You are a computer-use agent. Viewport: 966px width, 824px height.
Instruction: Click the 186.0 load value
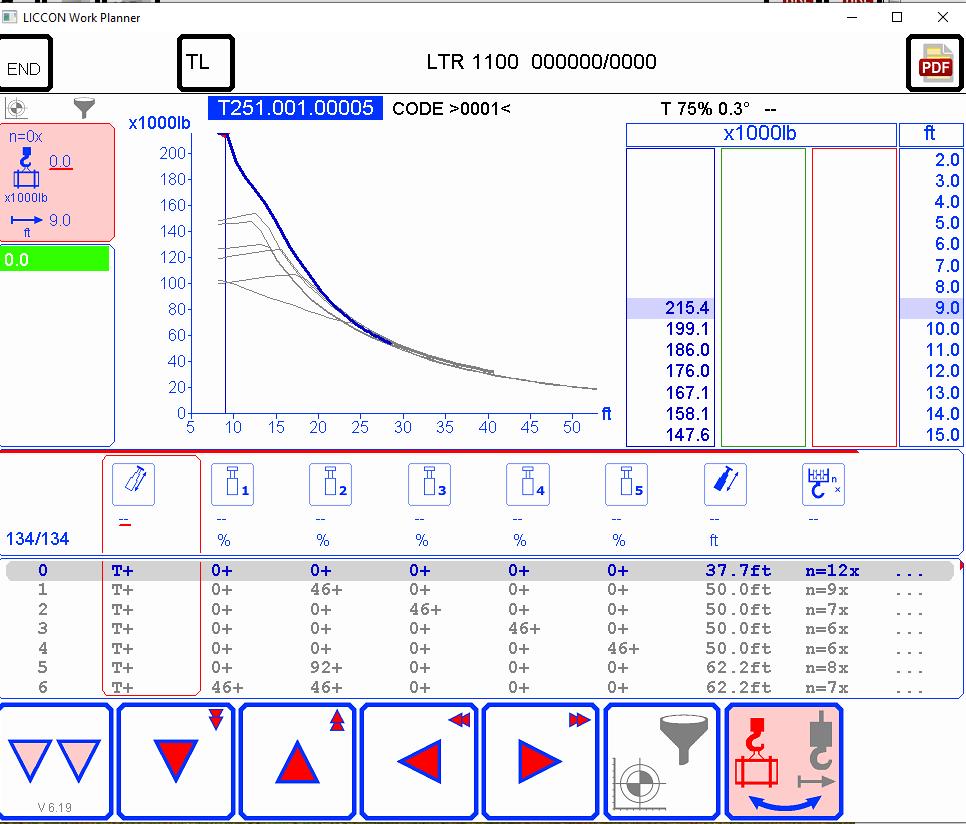pyautogui.click(x=687, y=350)
